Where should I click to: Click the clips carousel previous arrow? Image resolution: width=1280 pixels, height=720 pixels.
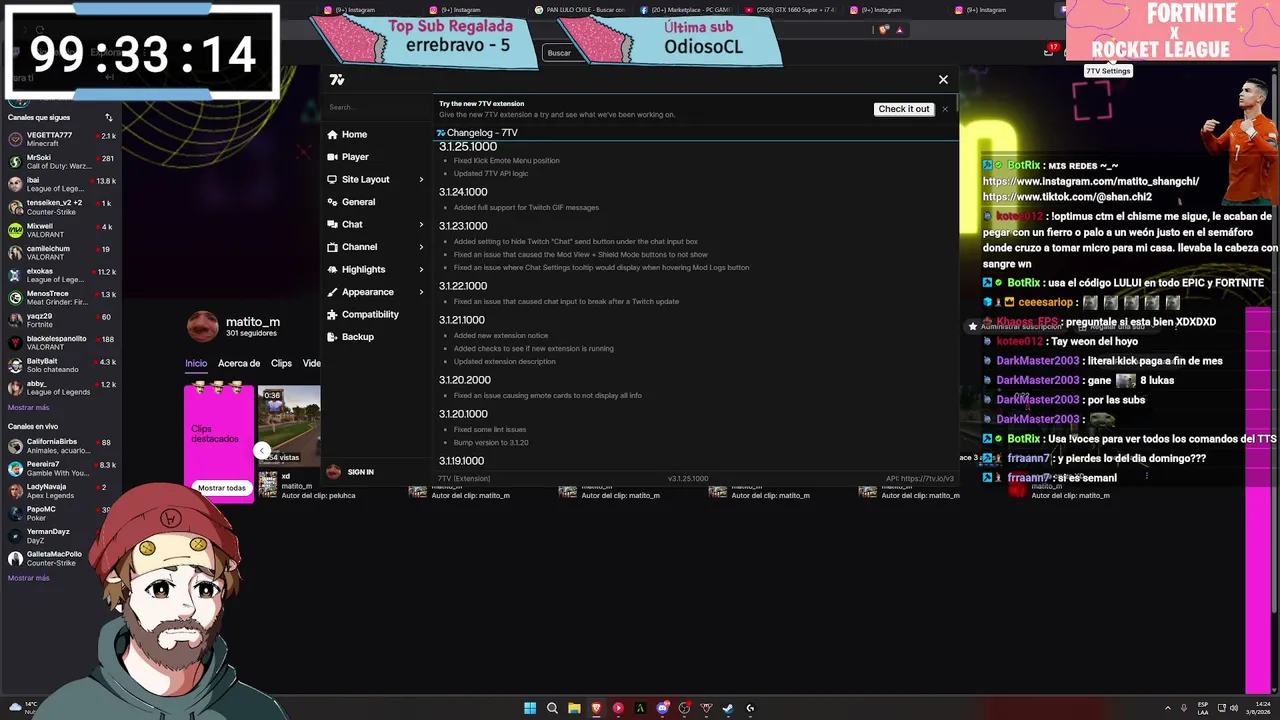pyautogui.click(x=262, y=451)
